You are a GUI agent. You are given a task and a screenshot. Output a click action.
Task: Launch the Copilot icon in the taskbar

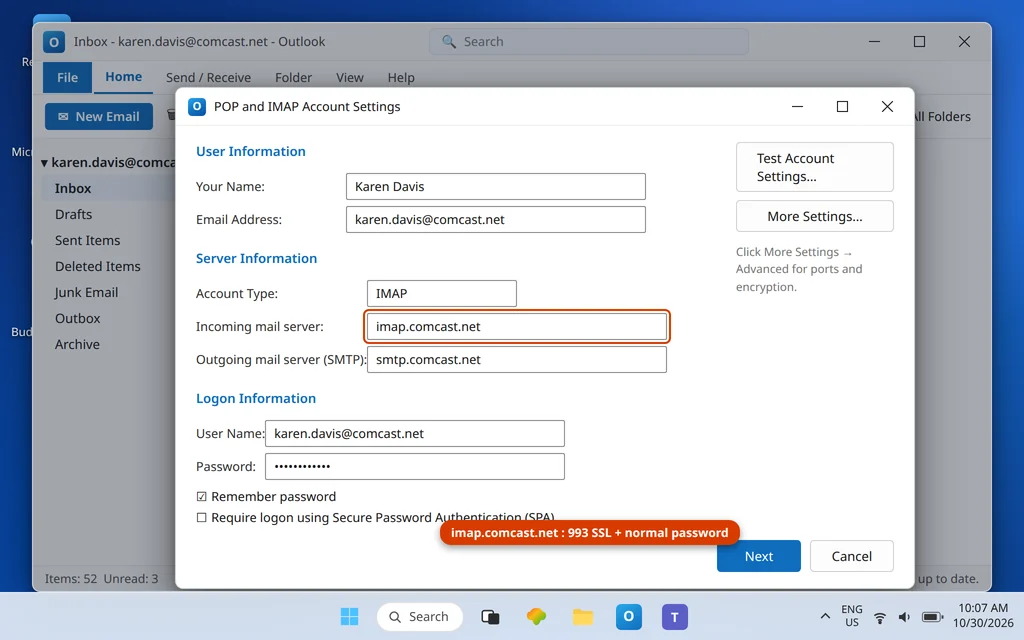[536, 616]
